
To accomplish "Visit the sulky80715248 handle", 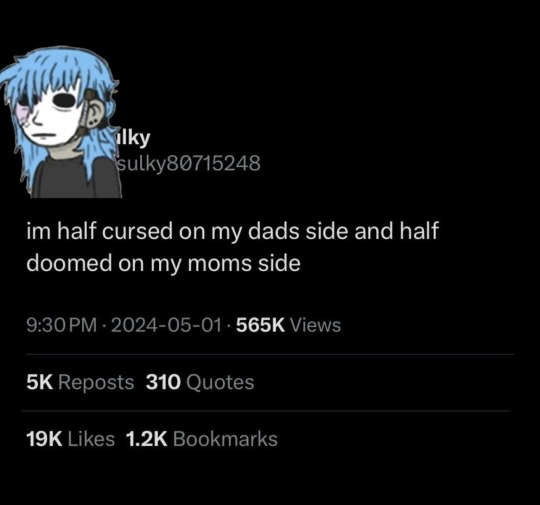I will point(189,163).
